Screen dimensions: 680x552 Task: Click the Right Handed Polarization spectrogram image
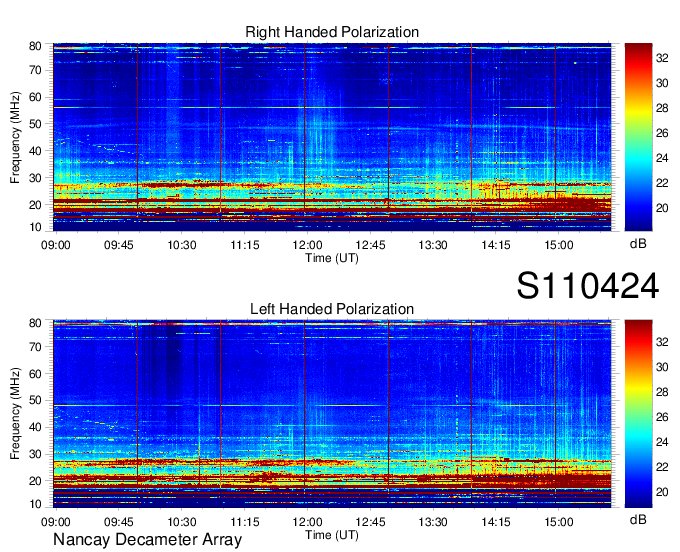pyautogui.click(x=332, y=137)
